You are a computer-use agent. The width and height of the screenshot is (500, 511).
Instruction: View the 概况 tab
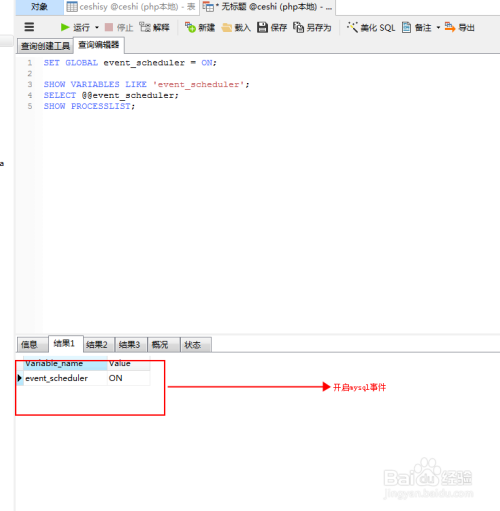[164, 344]
